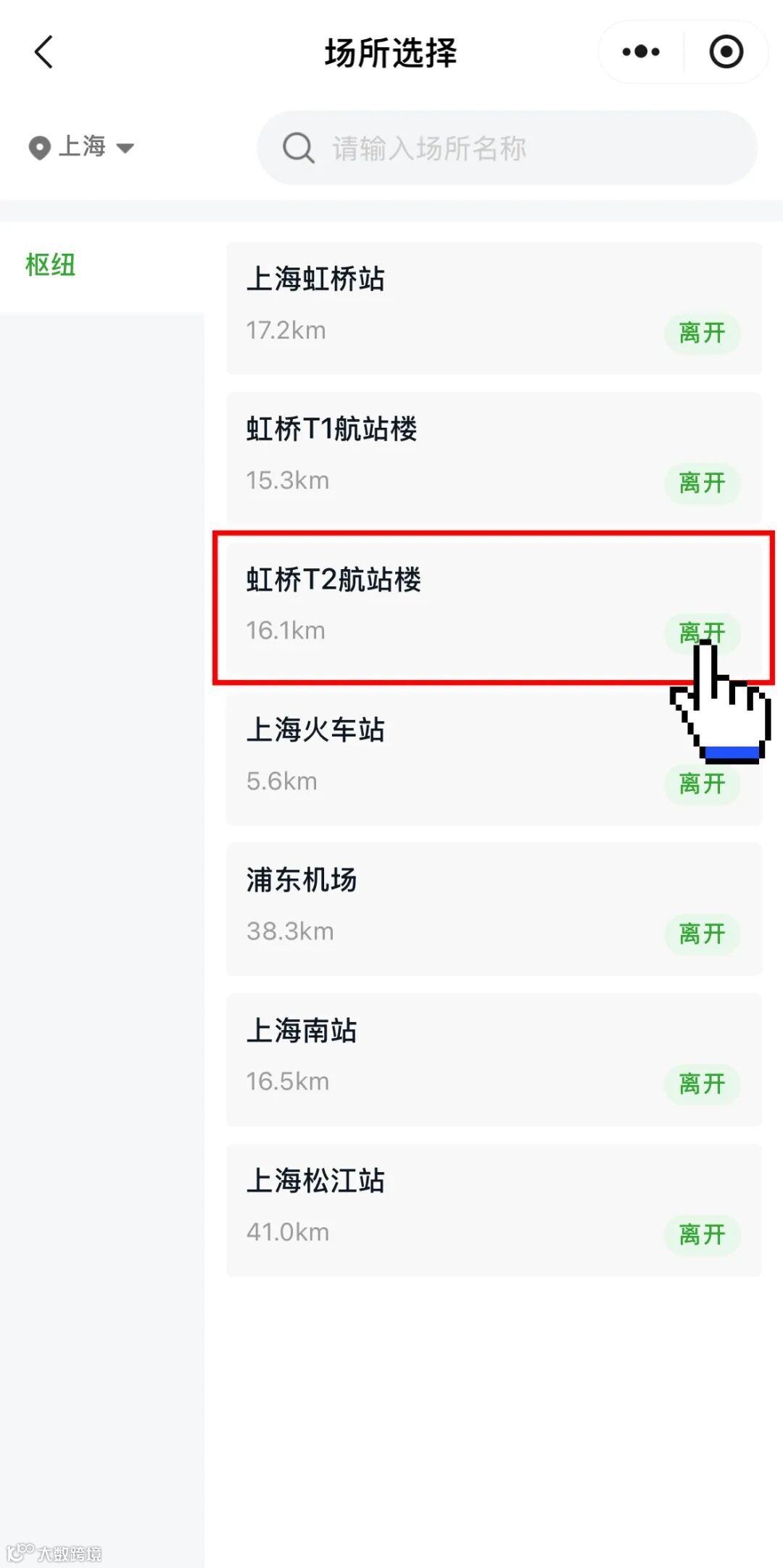
Task: Open the 上海南站 venue title
Action: [302, 1030]
